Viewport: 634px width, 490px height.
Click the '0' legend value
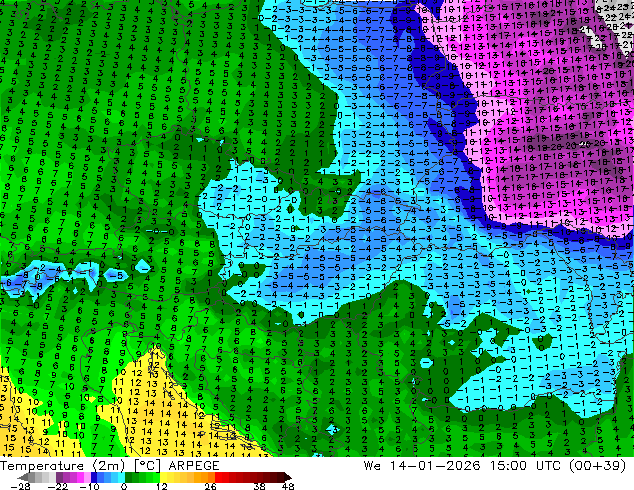(x=124, y=486)
